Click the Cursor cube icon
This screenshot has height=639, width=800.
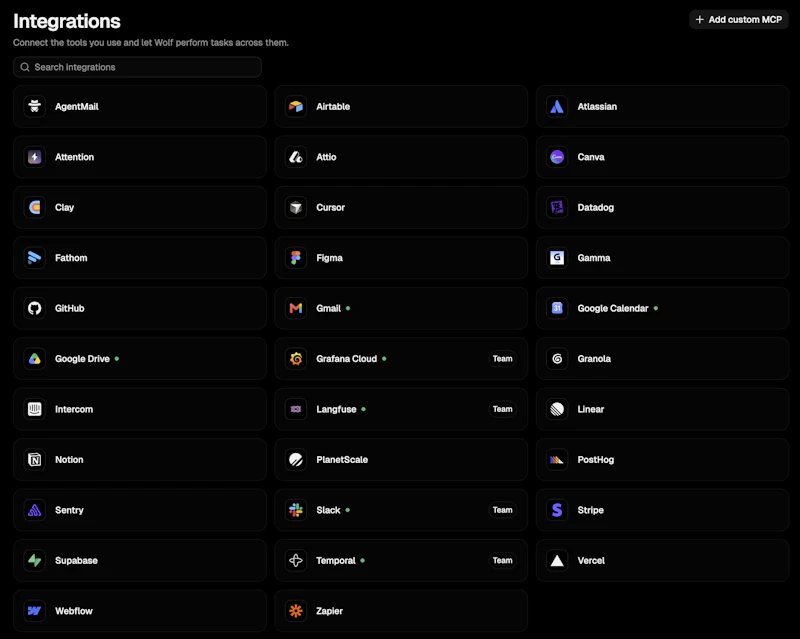pos(296,207)
